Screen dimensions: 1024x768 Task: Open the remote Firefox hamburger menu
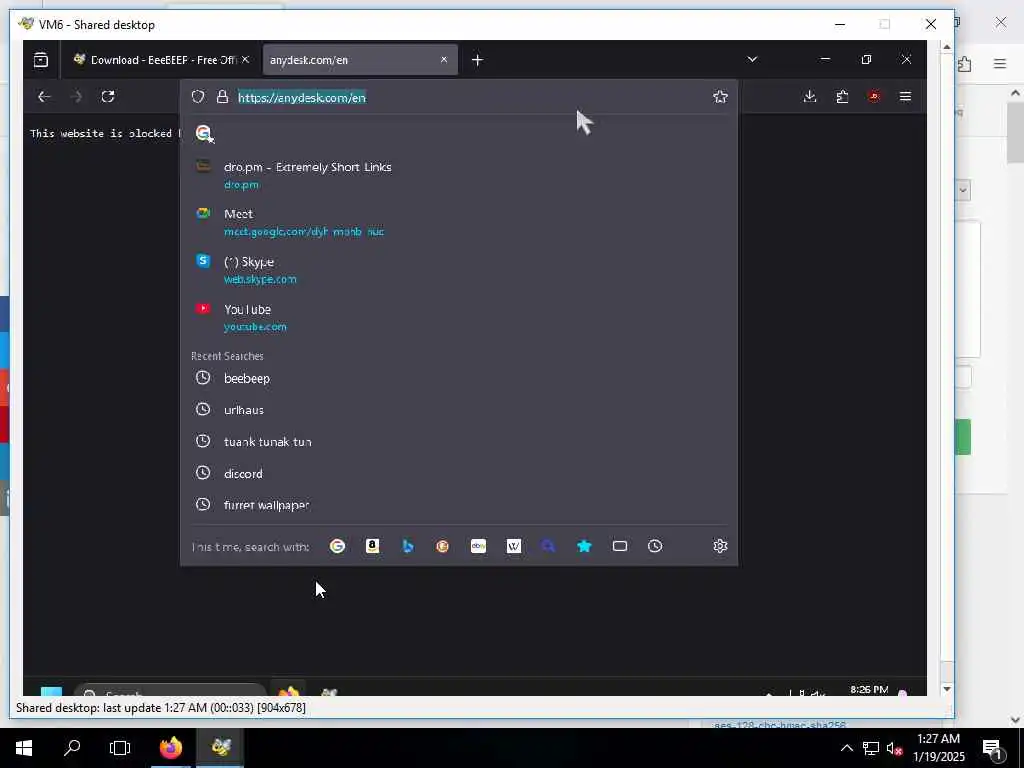coord(905,97)
